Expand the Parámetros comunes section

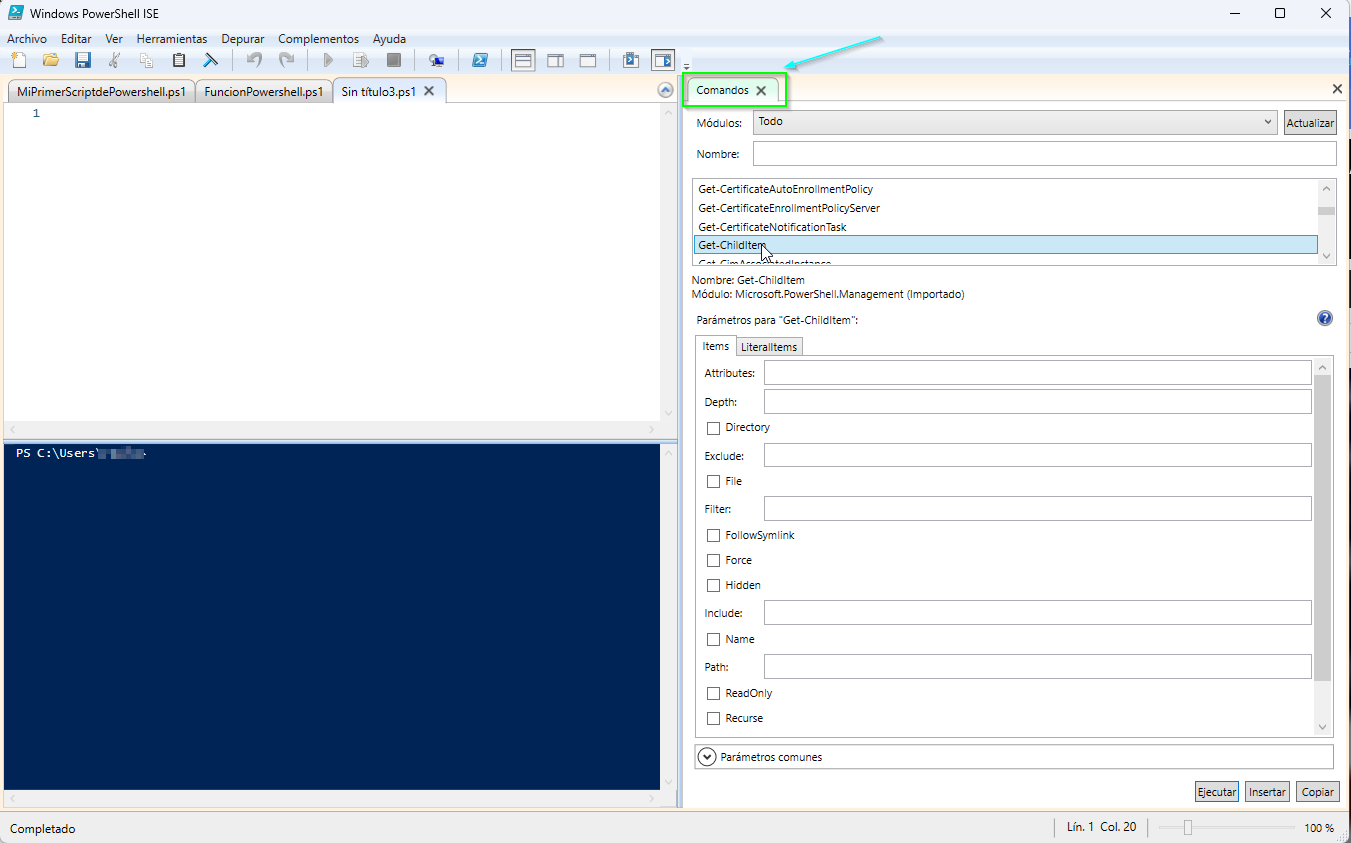pos(708,757)
